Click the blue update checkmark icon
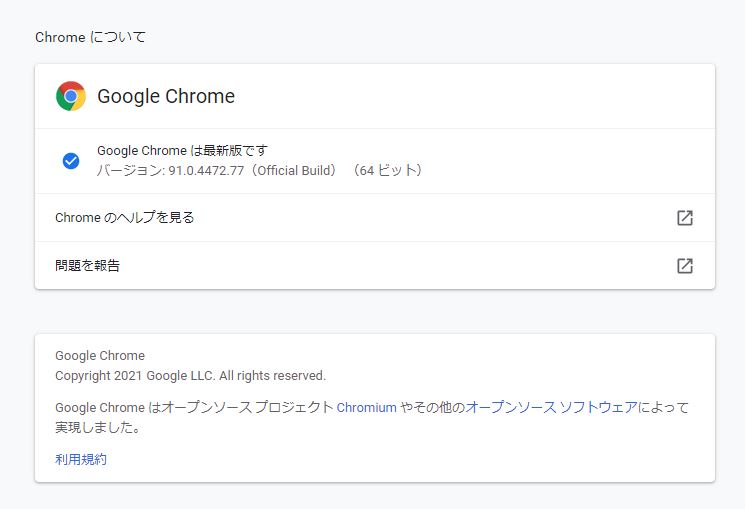The height and width of the screenshot is (509, 745). (x=71, y=161)
